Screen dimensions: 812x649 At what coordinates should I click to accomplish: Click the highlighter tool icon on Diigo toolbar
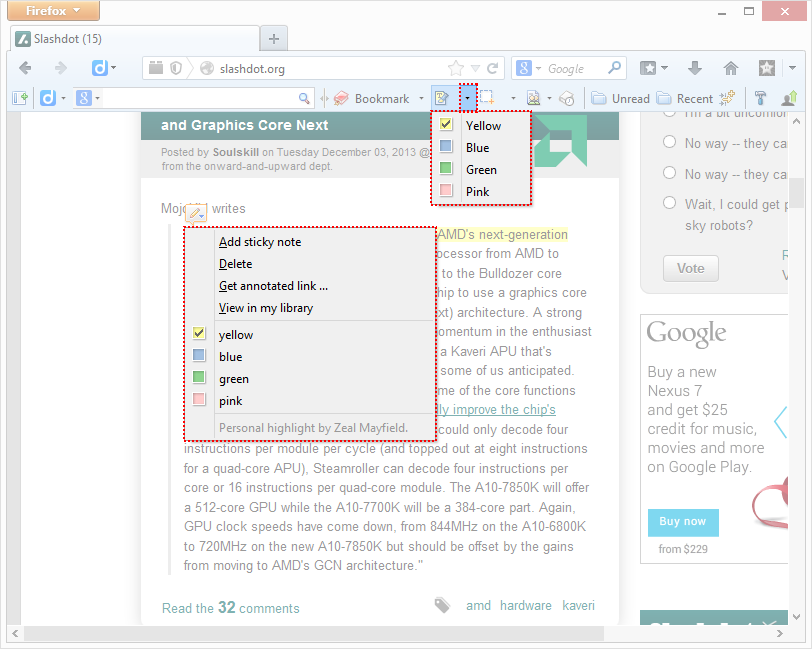click(x=442, y=98)
